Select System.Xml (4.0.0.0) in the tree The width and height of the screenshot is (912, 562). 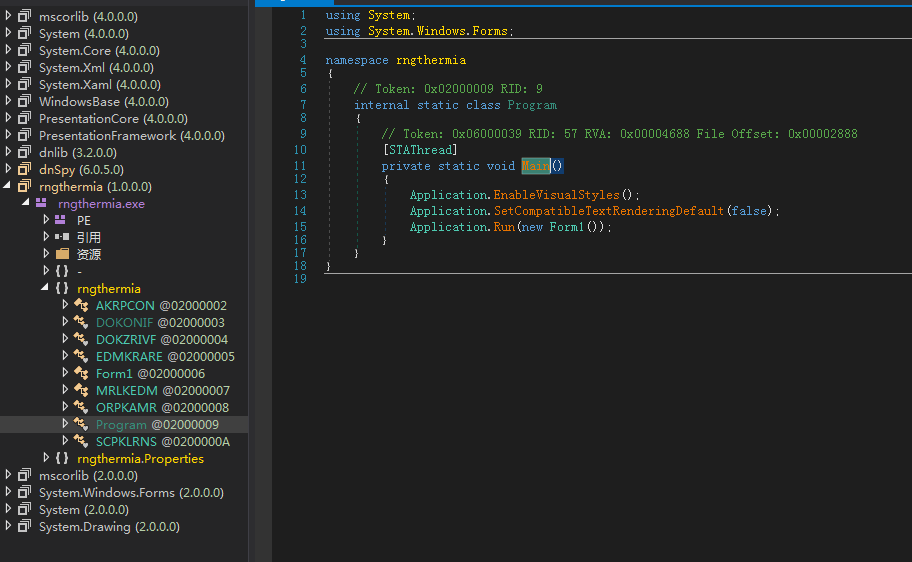tap(96, 67)
